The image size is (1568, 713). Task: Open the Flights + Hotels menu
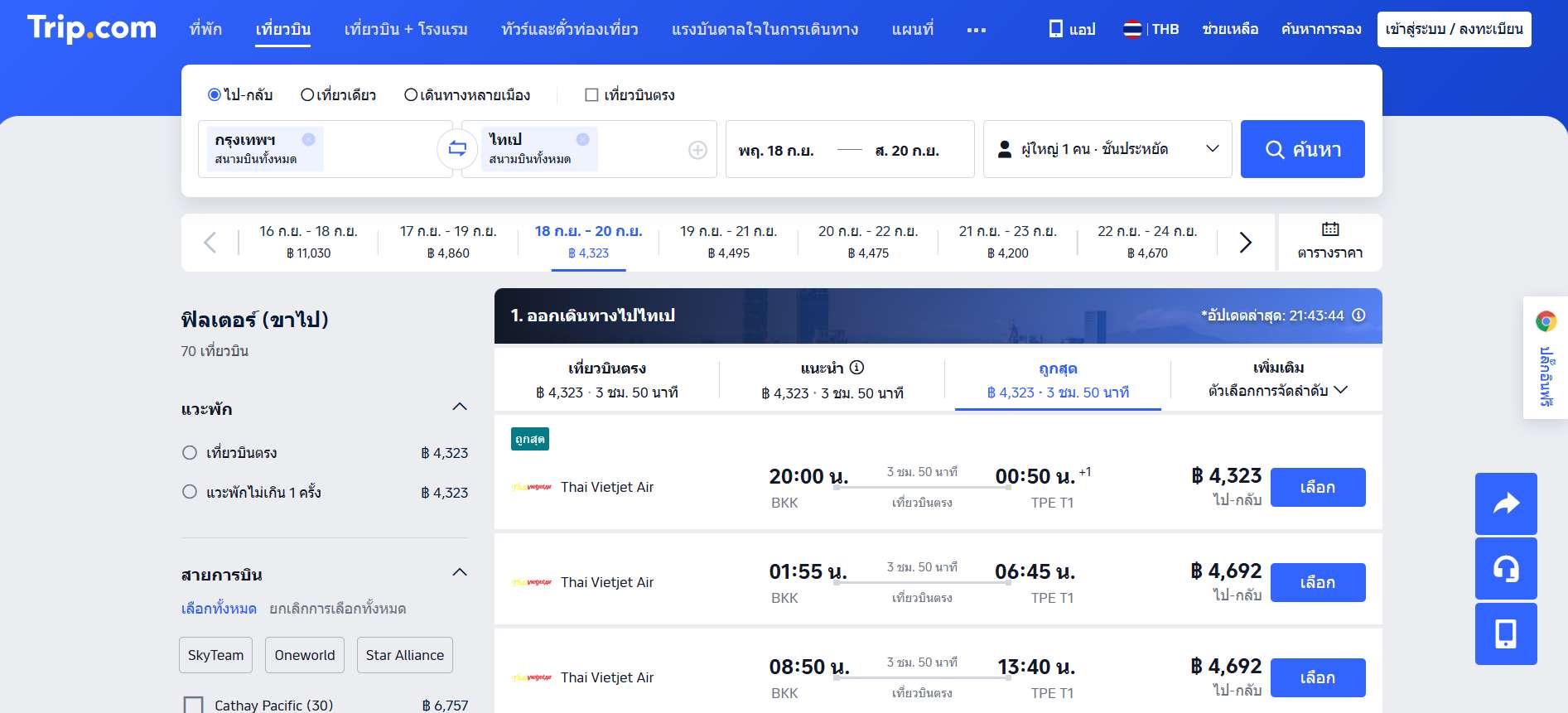(x=405, y=29)
